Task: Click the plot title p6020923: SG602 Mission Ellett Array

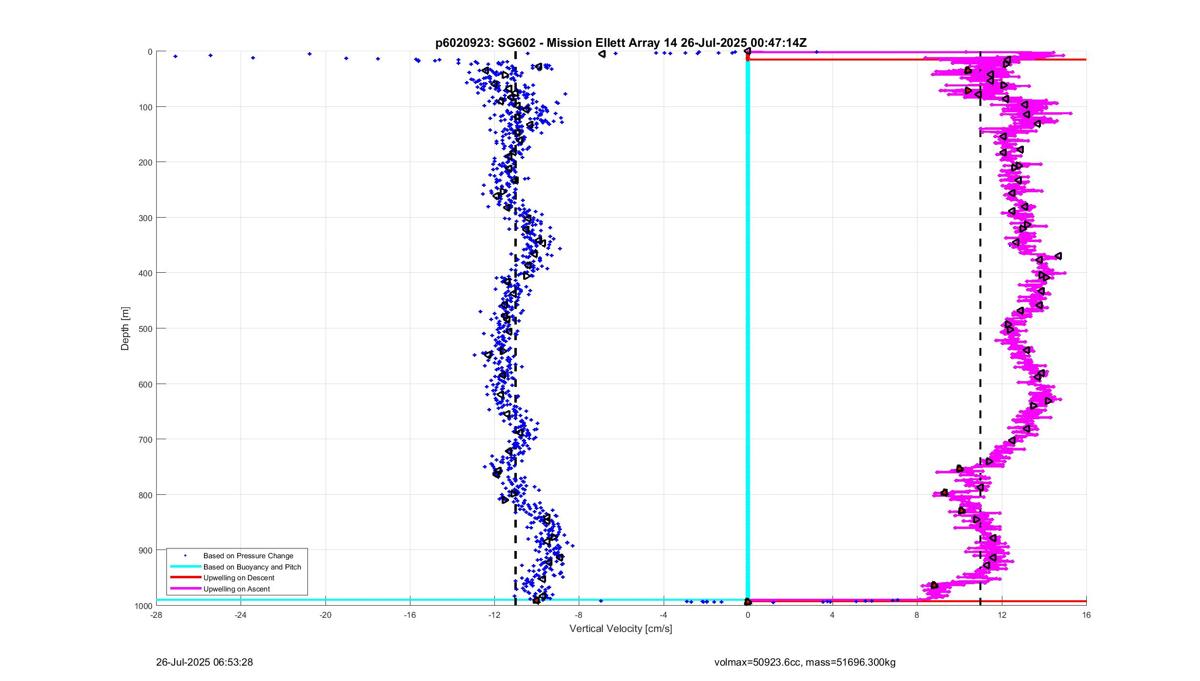Action: (x=620, y=44)
